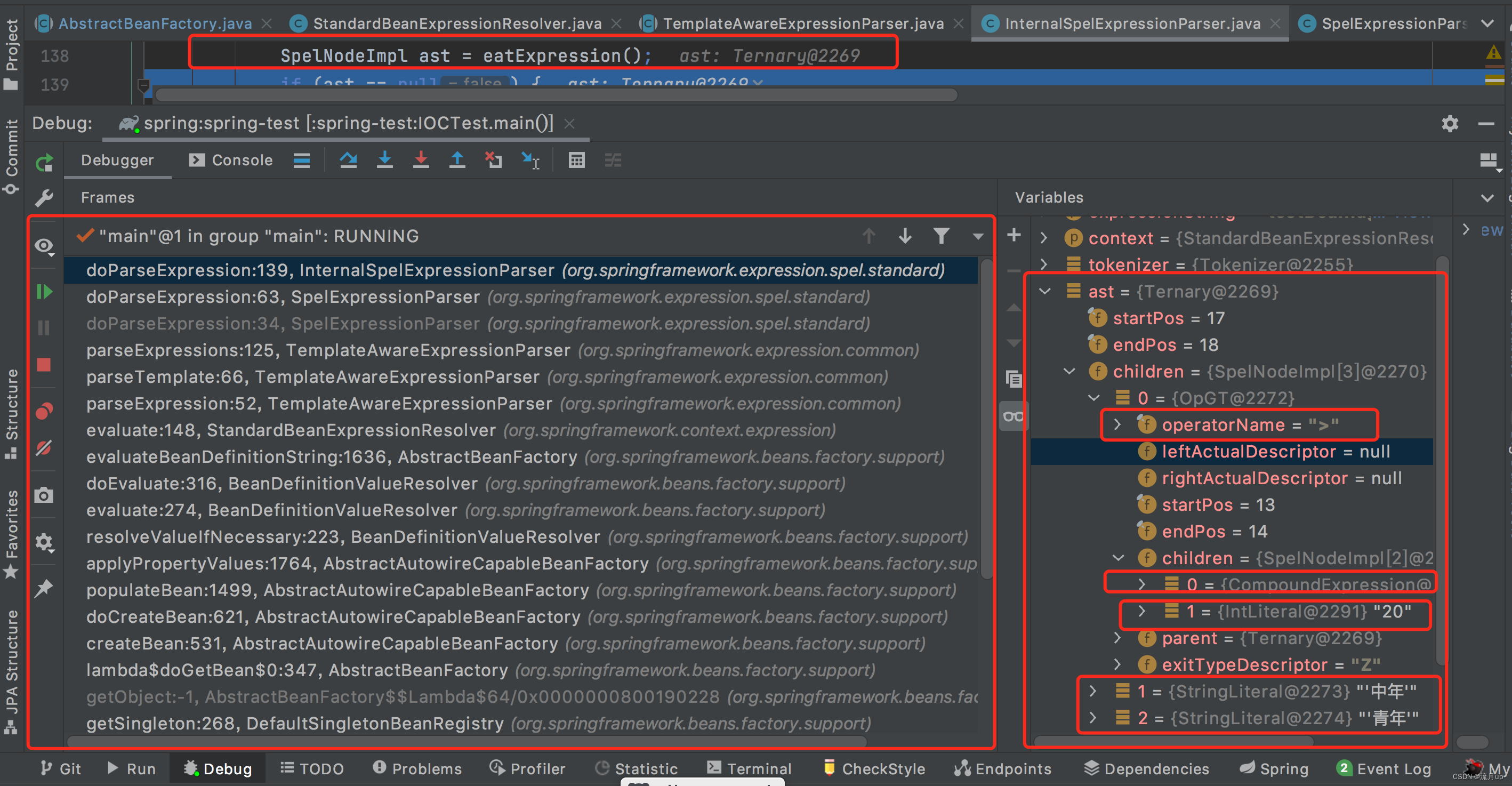Click the Drop Frame icon
Screen dimensions: 1512x786
(494, 161)
